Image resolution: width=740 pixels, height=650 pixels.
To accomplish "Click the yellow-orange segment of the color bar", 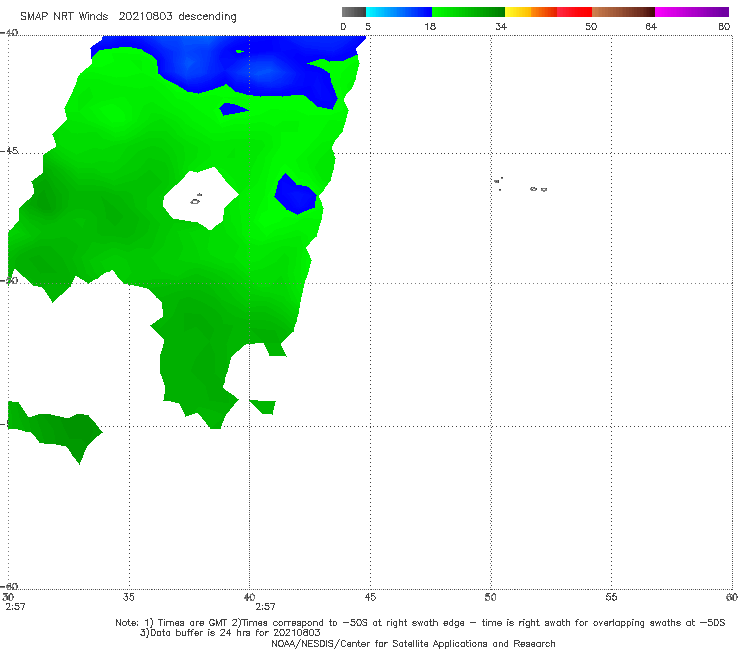I will [531, 12].
